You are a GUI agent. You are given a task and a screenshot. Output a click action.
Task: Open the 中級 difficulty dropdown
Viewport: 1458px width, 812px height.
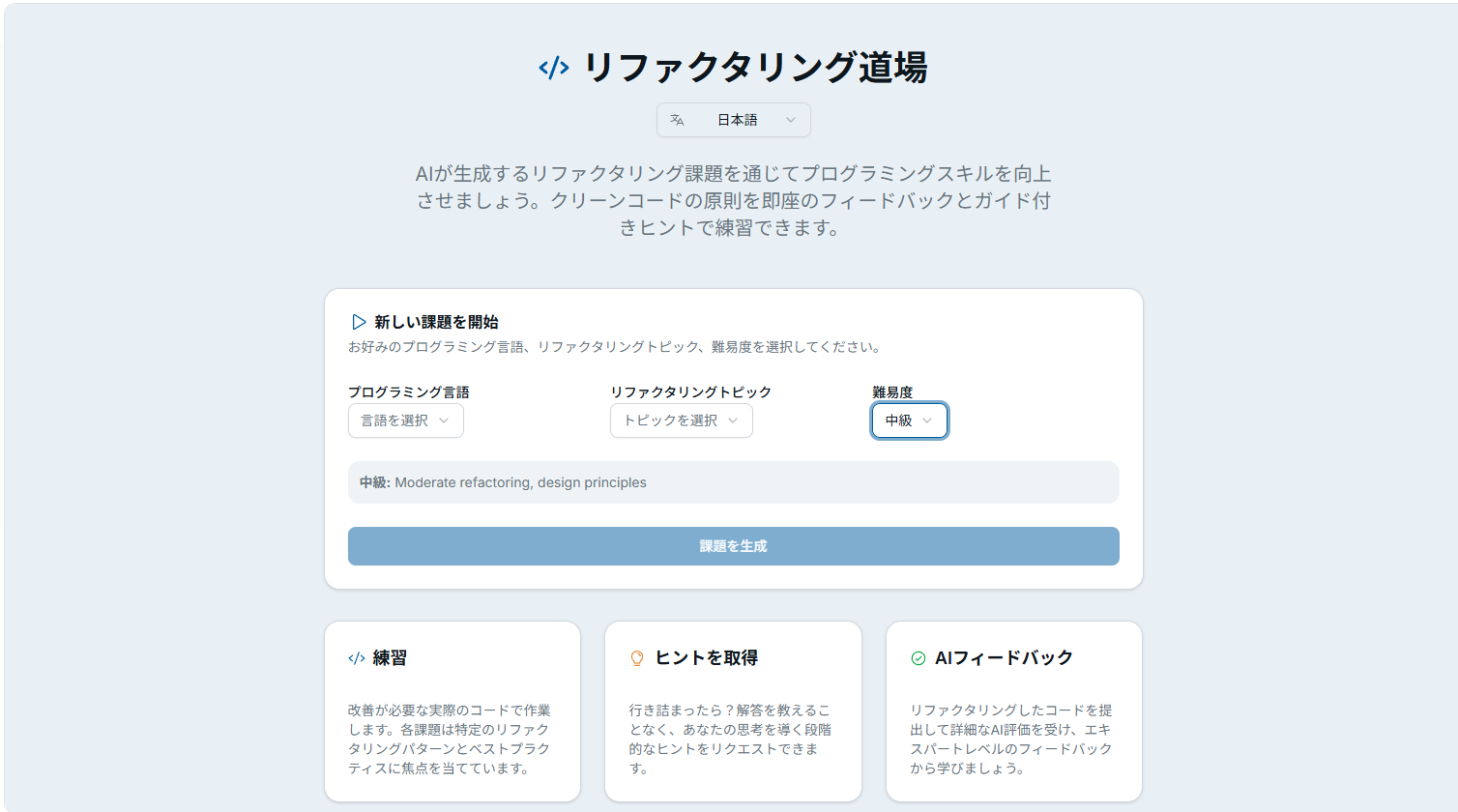coord(910,420)
